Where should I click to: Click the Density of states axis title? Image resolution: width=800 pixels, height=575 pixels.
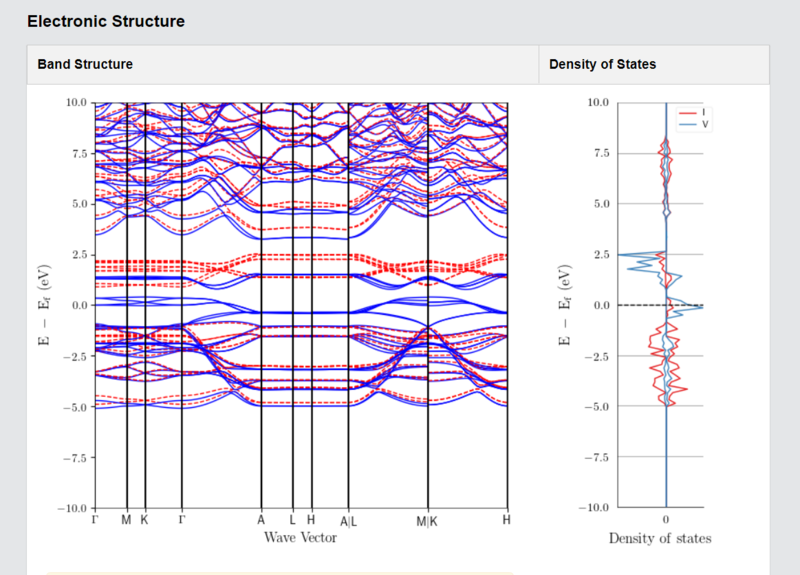660,539
